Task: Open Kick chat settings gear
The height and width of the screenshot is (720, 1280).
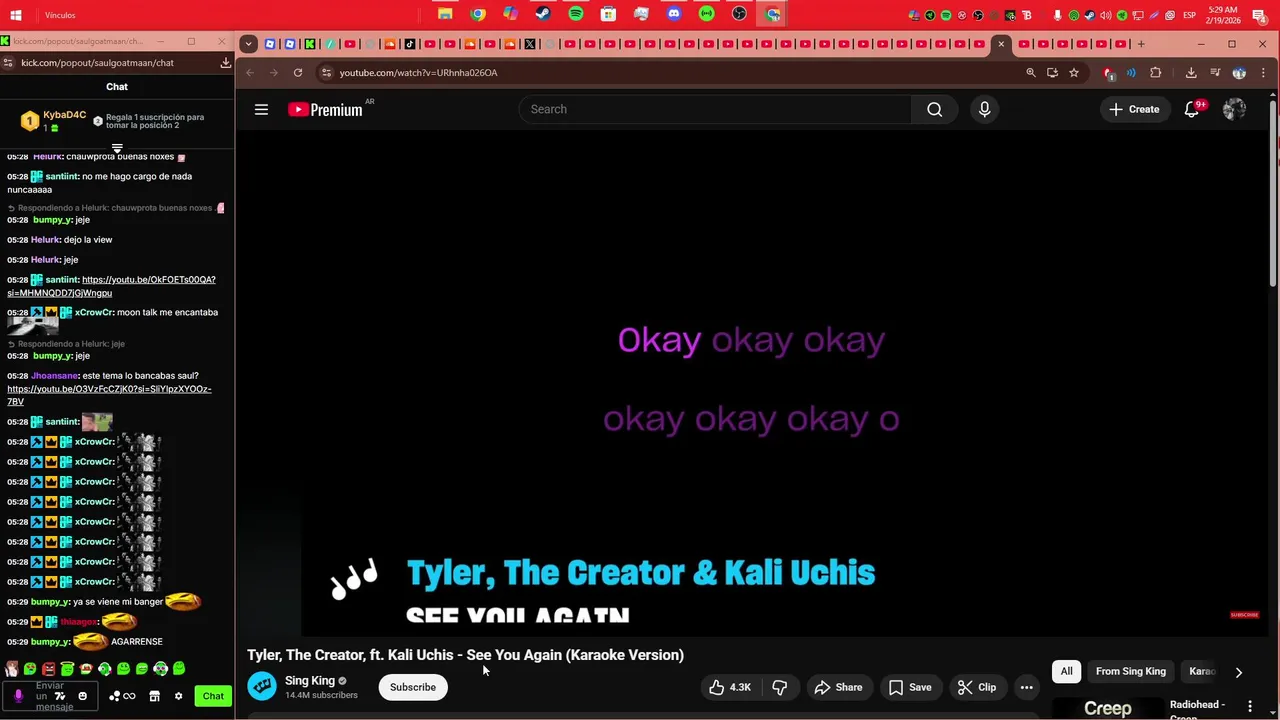Action: coord(178,696)
